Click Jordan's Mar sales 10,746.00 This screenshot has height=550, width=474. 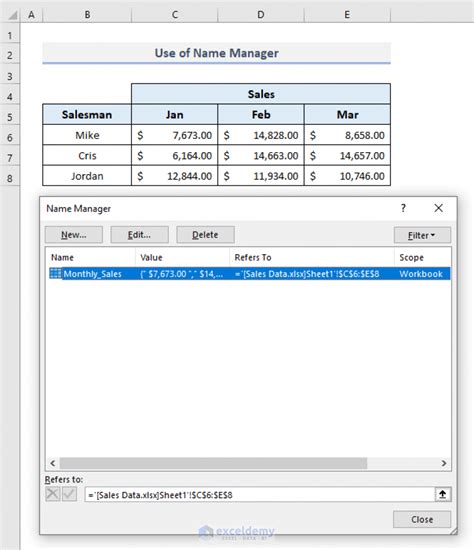[347, 176]
